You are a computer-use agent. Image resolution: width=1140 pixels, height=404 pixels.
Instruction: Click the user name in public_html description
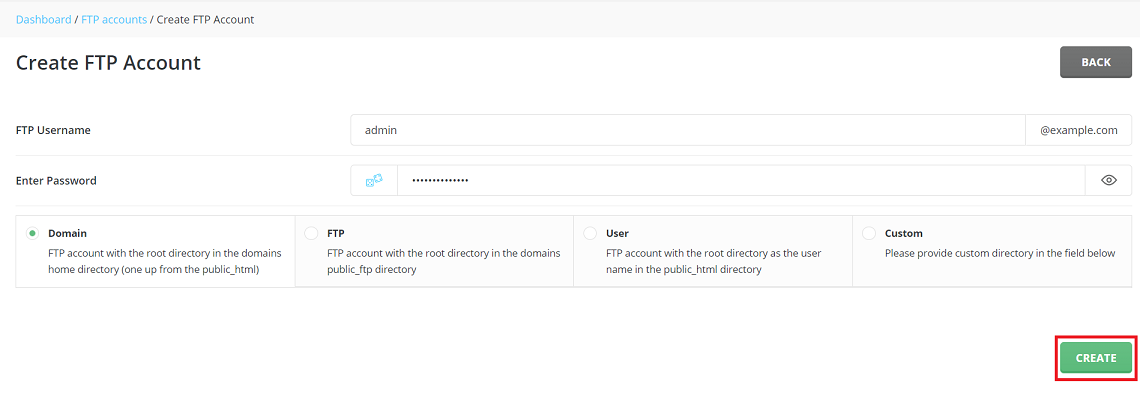(713, 260)
